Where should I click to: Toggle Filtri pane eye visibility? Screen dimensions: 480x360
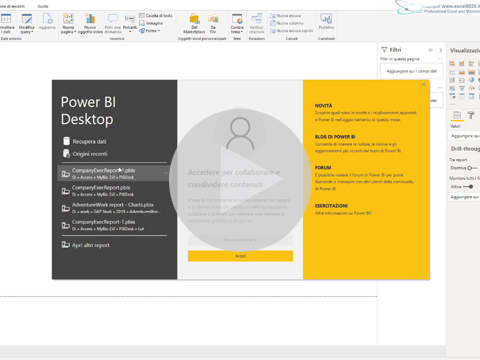430,50
